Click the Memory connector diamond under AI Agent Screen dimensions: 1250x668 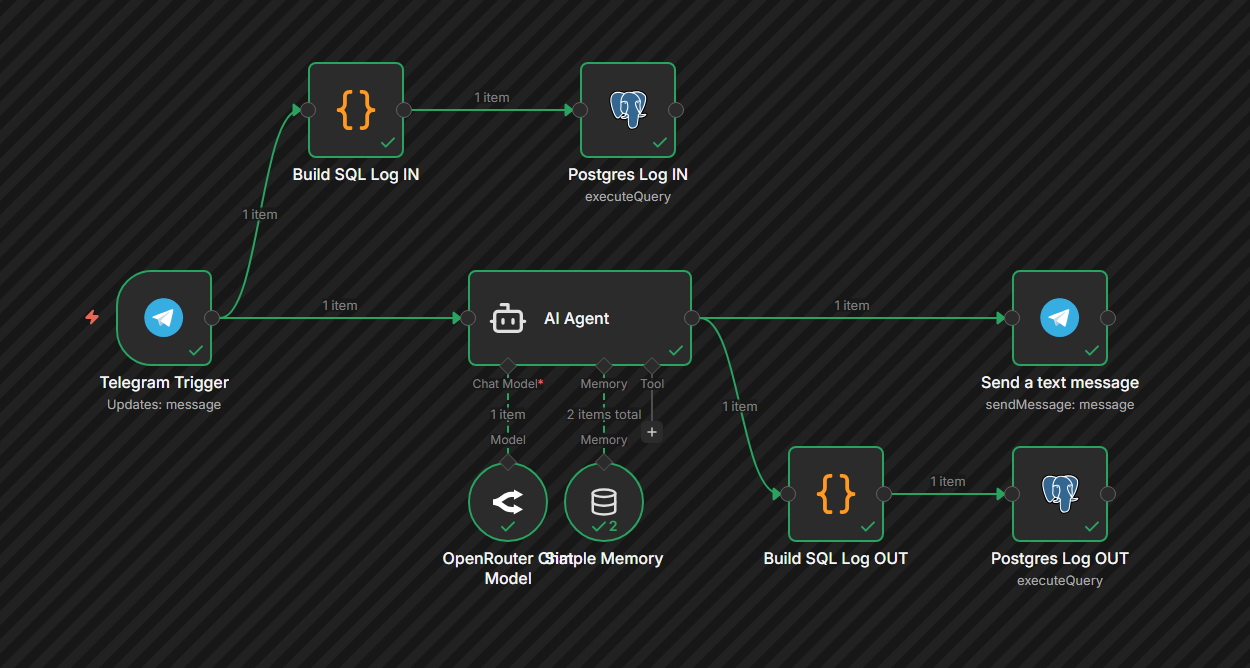604,367
